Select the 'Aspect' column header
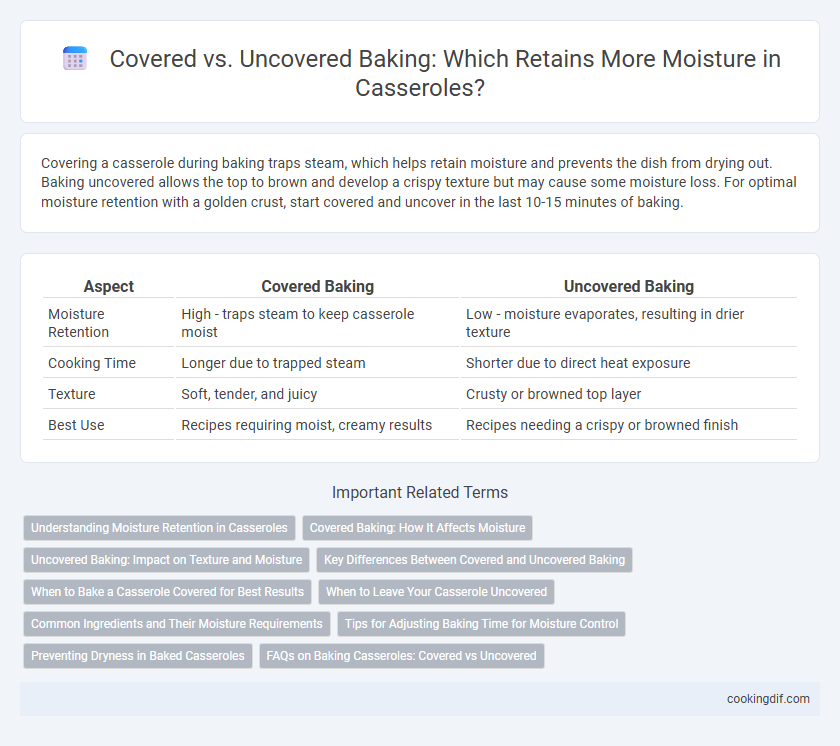 coord(109,287)
